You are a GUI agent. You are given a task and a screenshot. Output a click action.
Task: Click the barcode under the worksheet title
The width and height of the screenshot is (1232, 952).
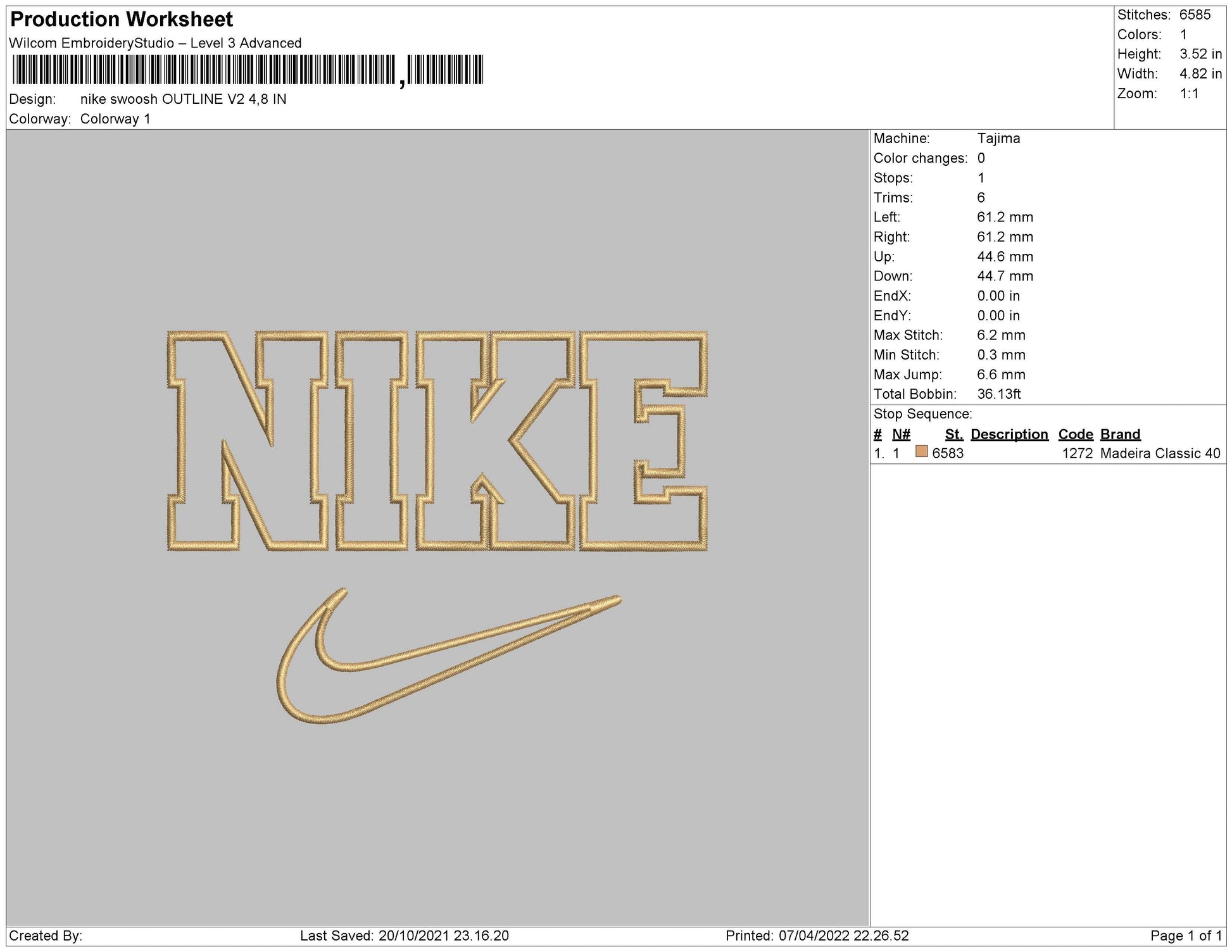tap(247, 70)
